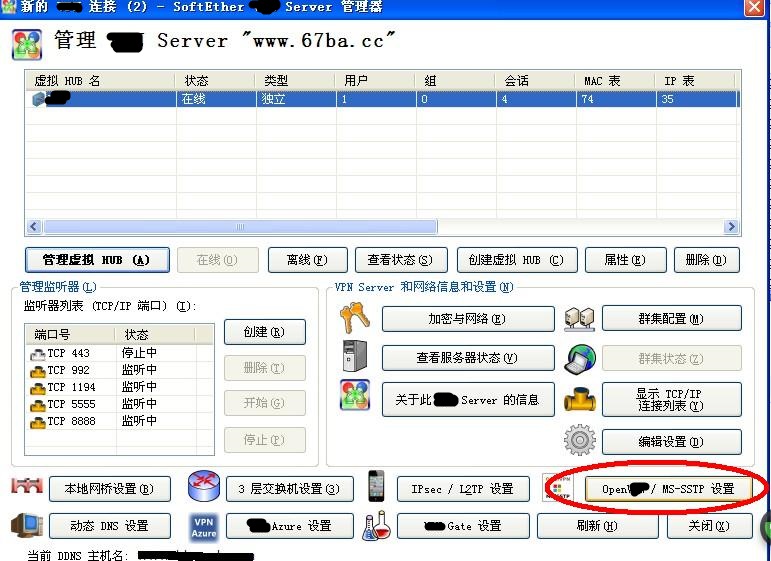Open 管理虚拟 HUB button
Image resolution: width=771 pixels, height=561 pixels.
(96, 260)
